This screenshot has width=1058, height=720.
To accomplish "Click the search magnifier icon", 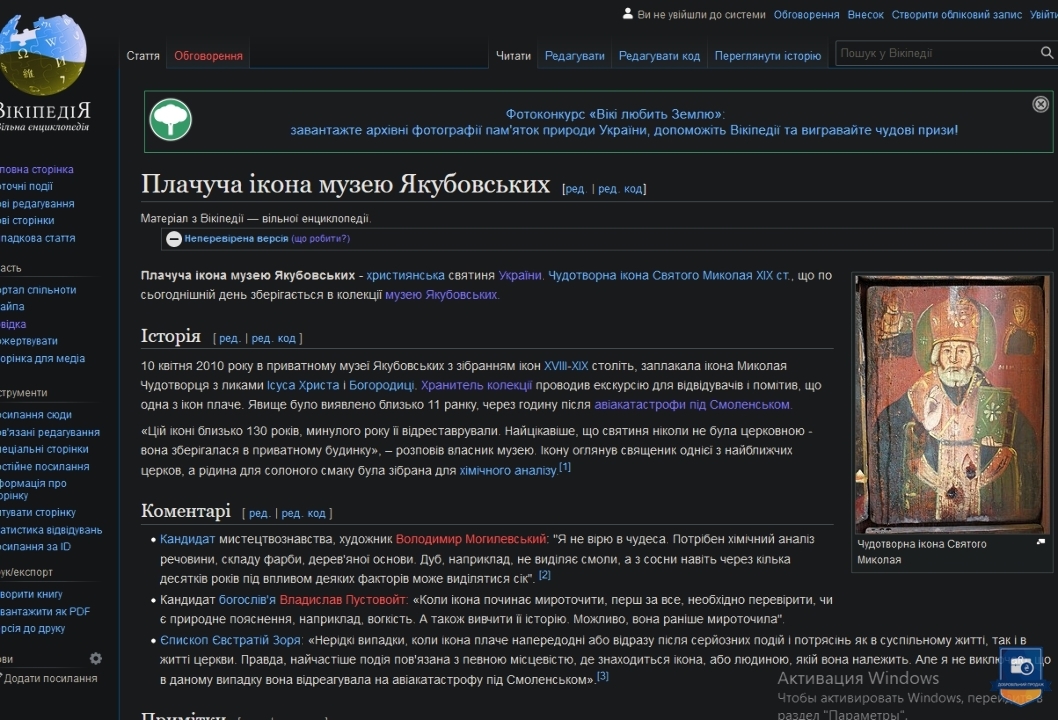I will coord(1047,53).
